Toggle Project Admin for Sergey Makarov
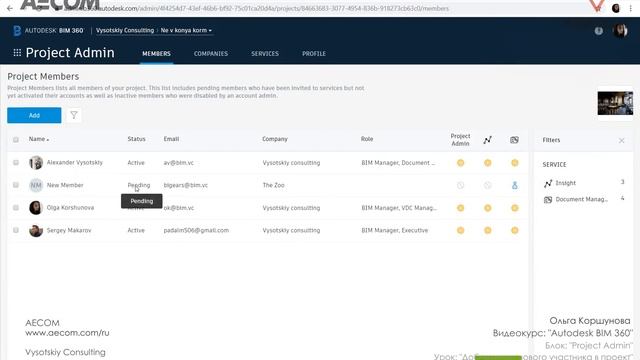640x360 pixels. coord(460,230)
